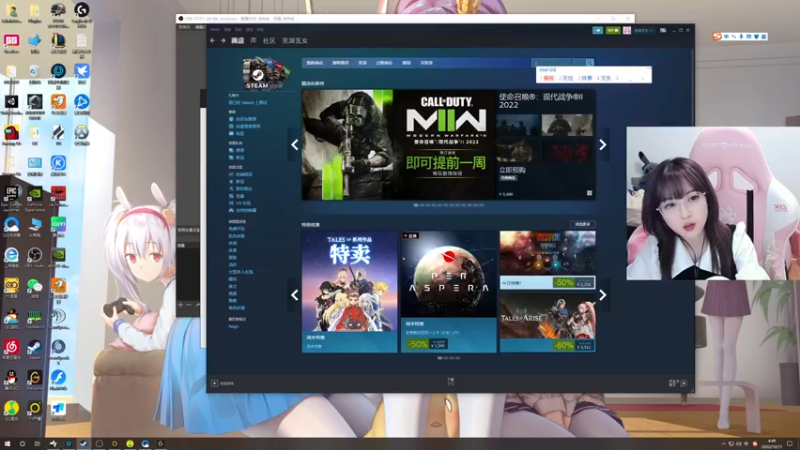This screenshot has width=800, height=450.
Task: Open the Tales of series 特卖 card
Action: point(349,291)
